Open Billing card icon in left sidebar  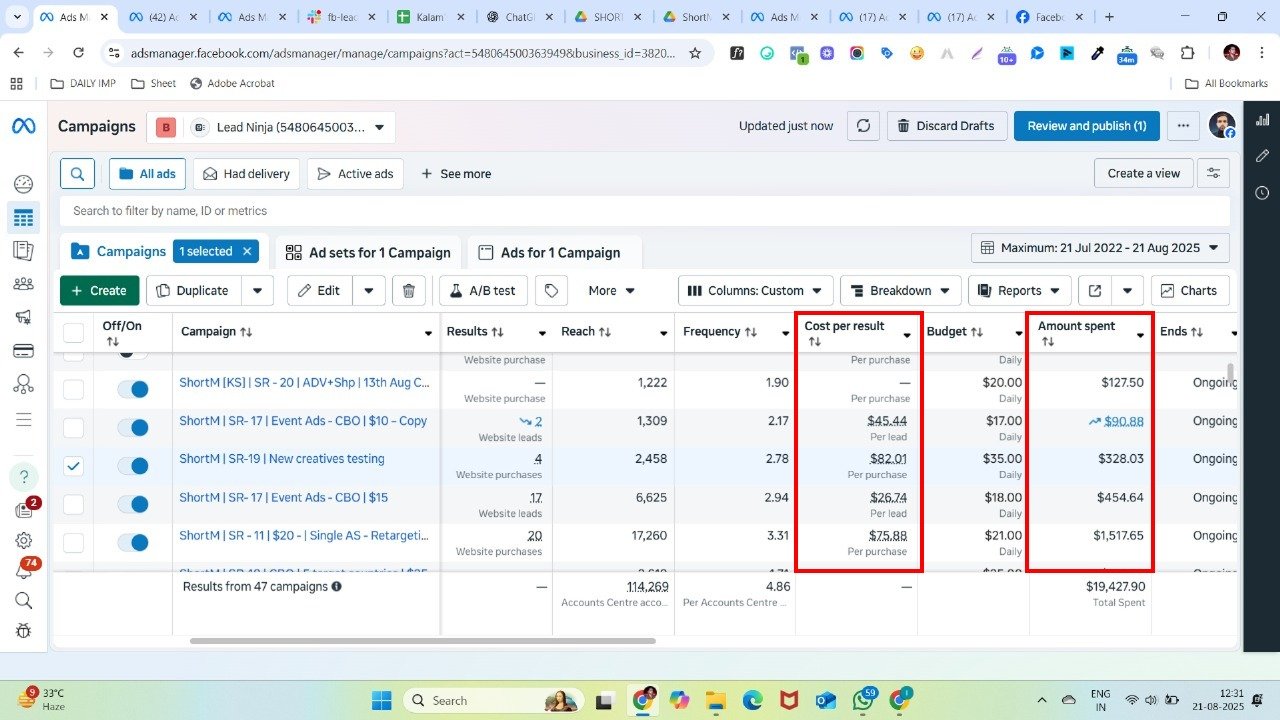click(23, 351)
